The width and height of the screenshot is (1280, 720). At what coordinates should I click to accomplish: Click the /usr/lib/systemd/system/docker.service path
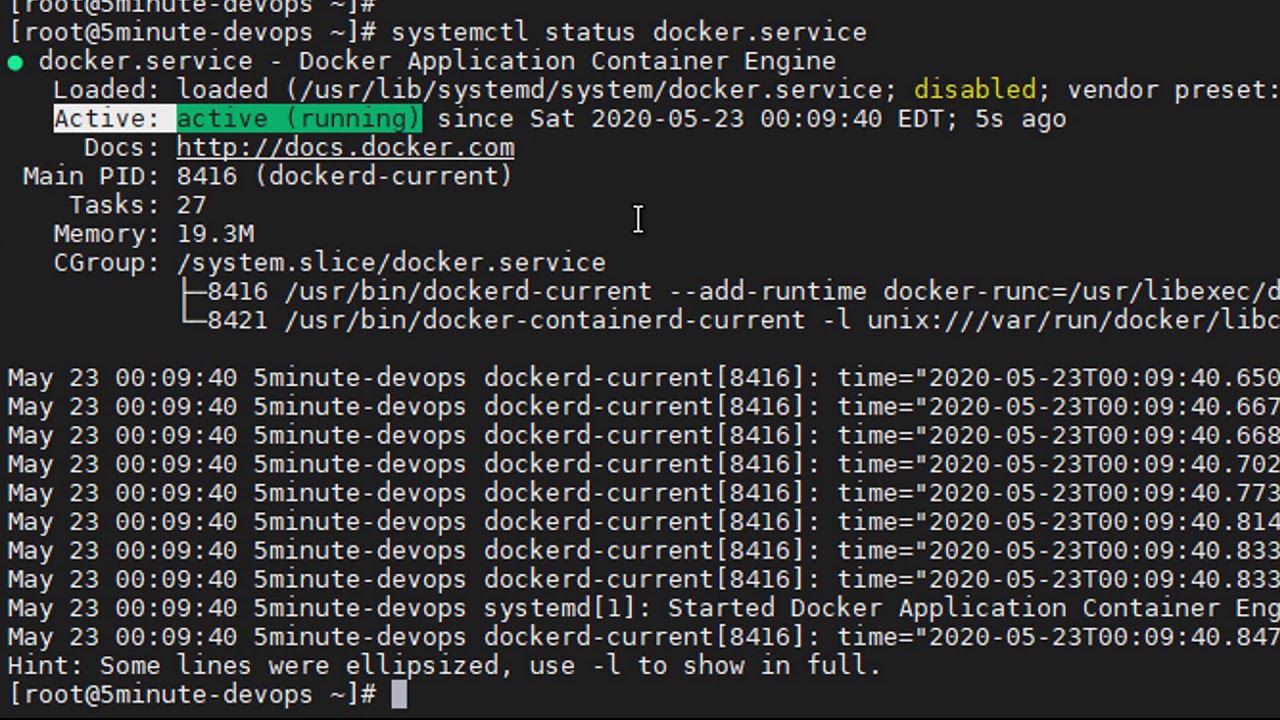click(590, 90)
